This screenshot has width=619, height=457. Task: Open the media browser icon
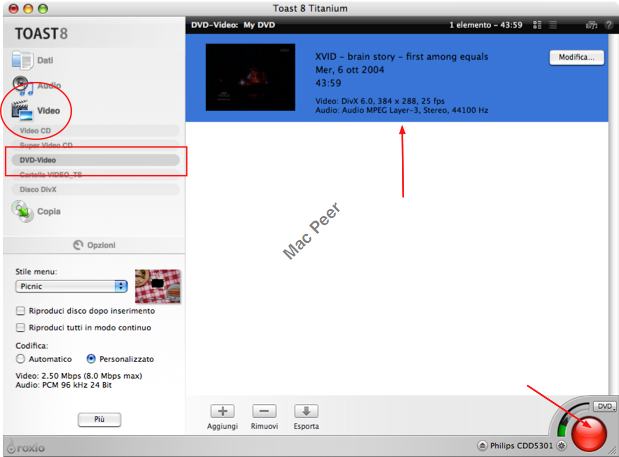(591, 25)
